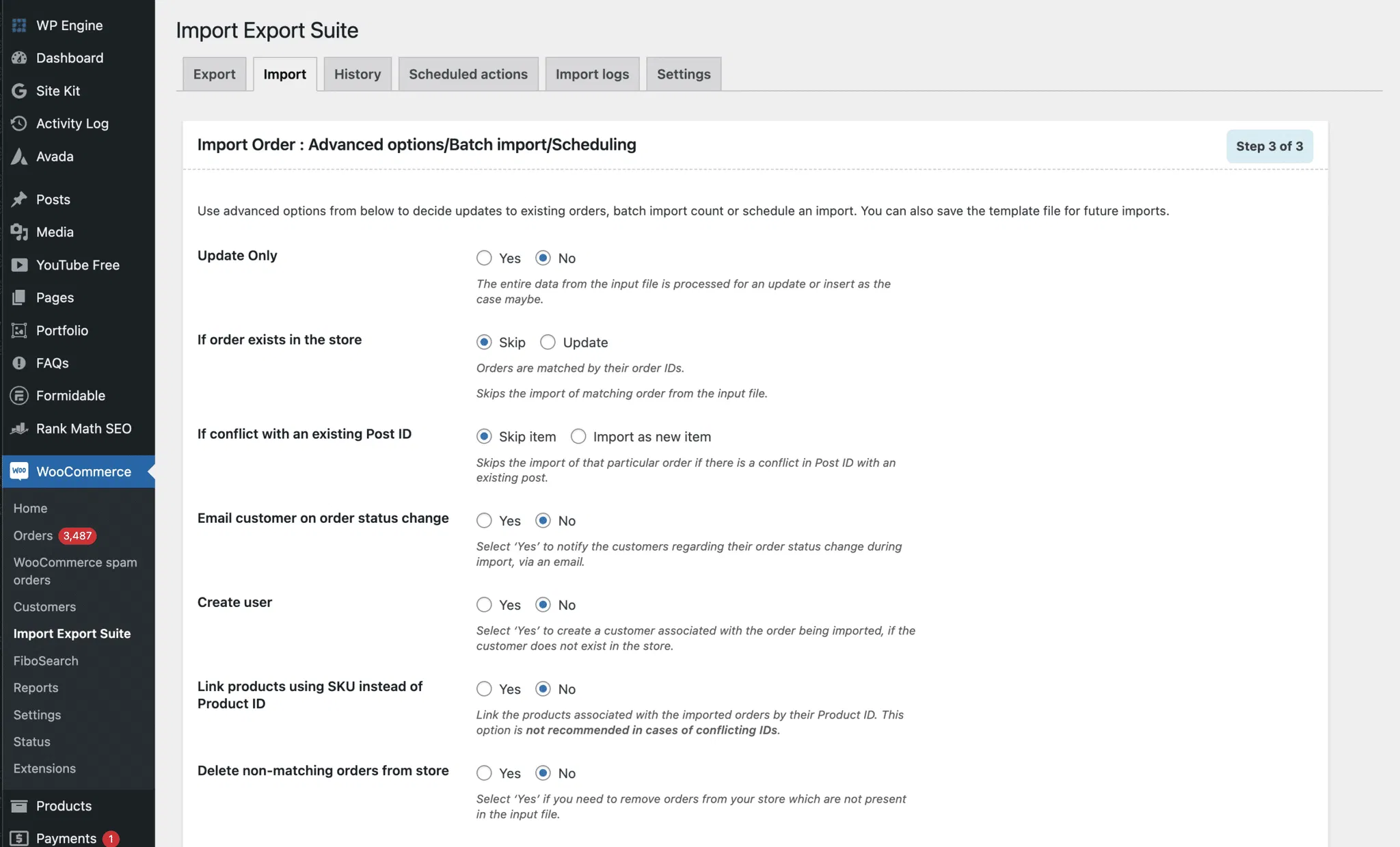Open the Import logs tab
The image size is (1400, 847).
592,75
